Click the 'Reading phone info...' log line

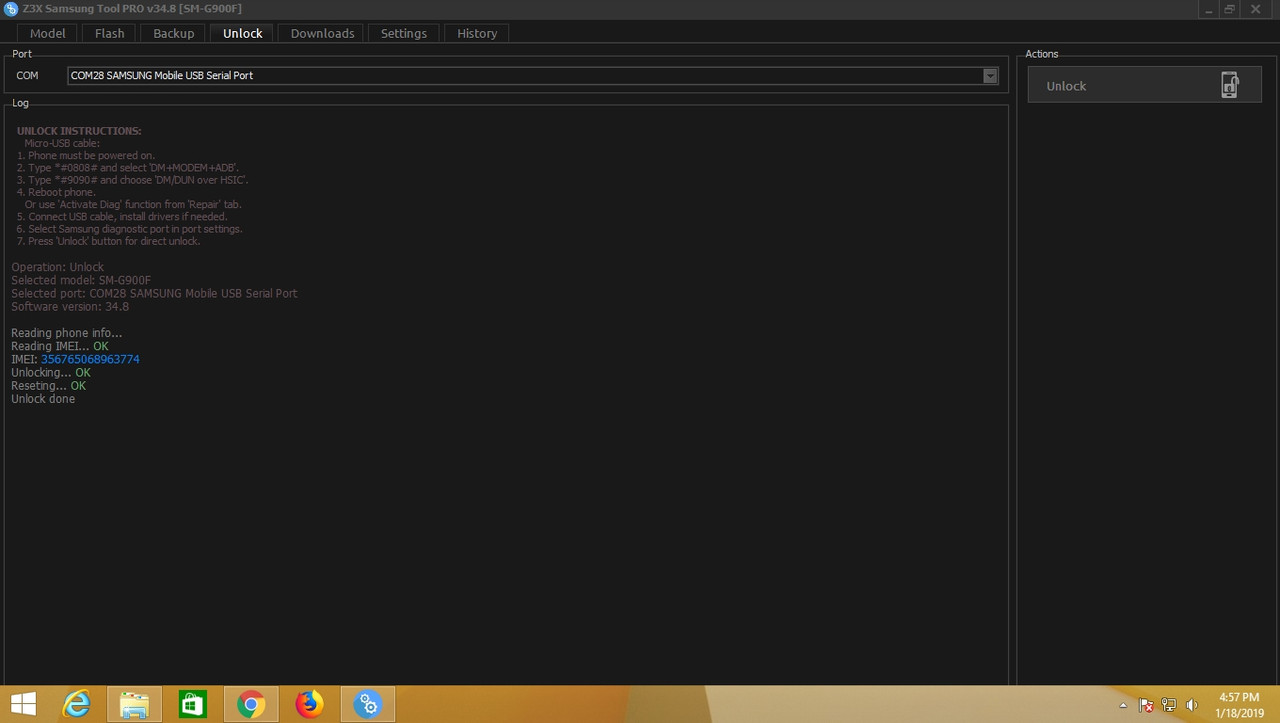pyautogui.click(x=67, y=333)
